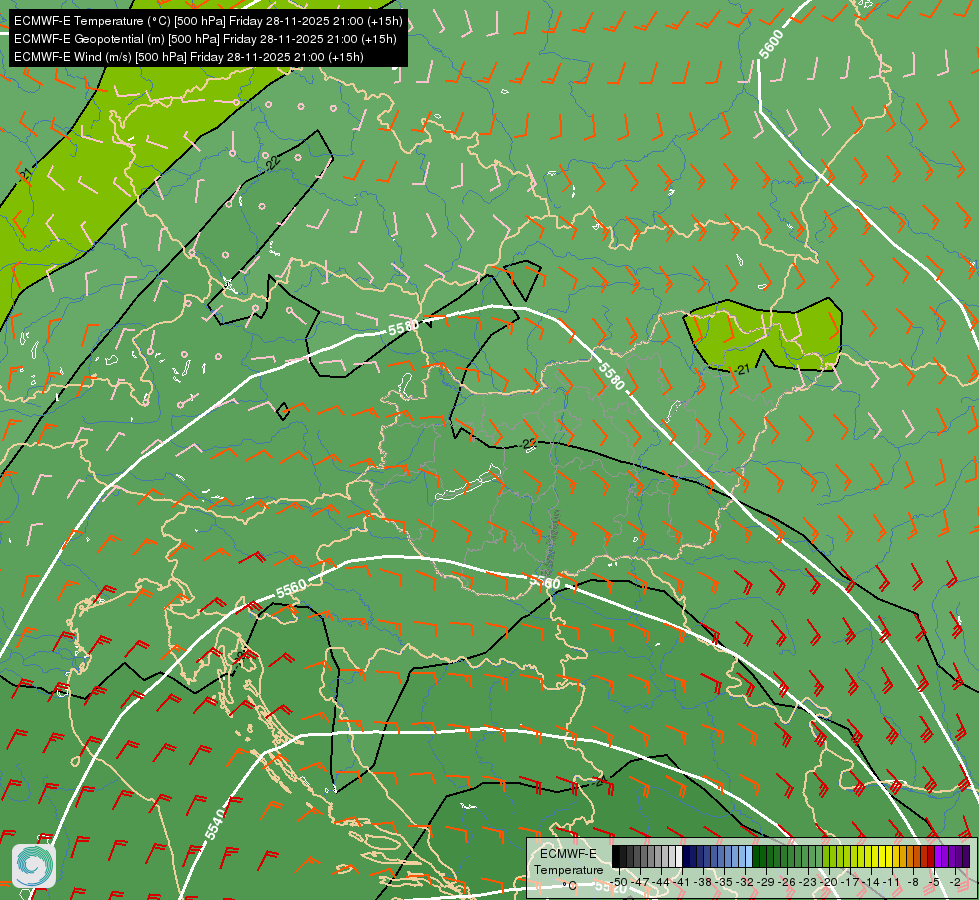Click the -32 value on the temperature scale
The height and width of the screenshot is (900, 979).
coord(745,882)
